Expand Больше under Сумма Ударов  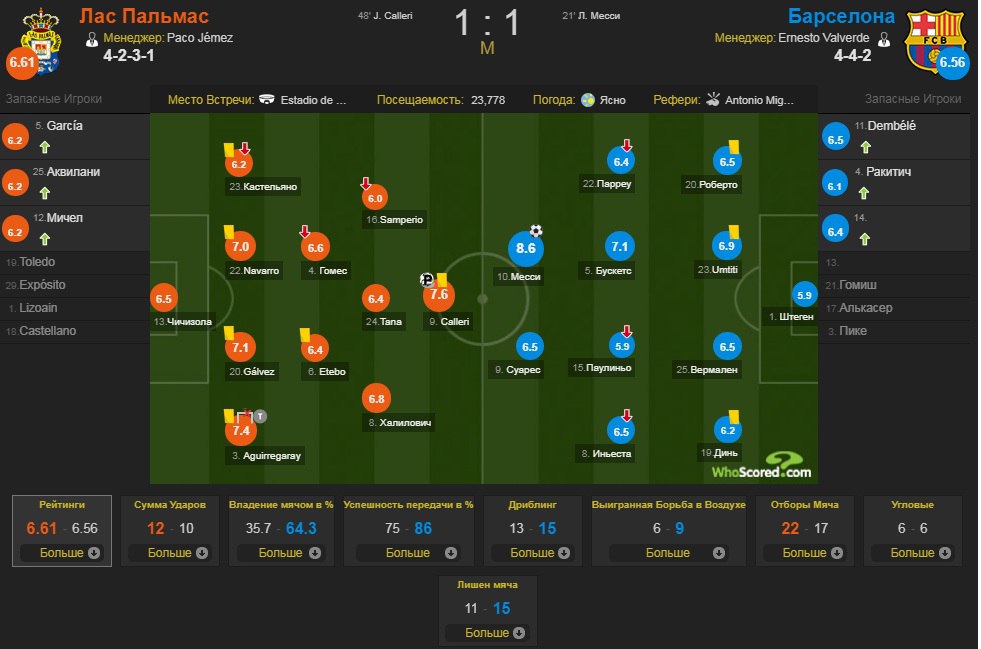pyautogui.click(x=177, y=553)
